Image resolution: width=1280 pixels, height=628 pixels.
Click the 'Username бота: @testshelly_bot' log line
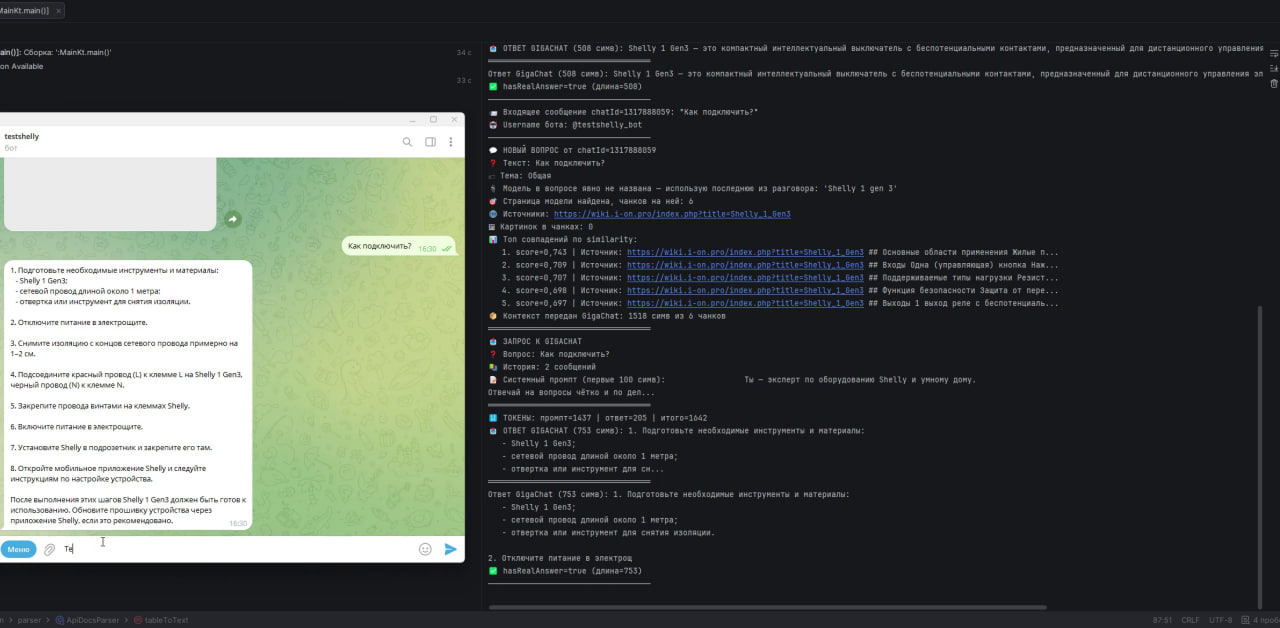[565, 125]
